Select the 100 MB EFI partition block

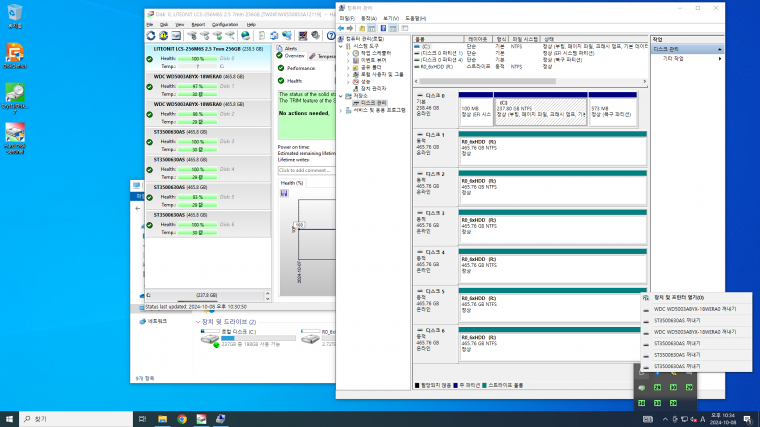coord(476,109)
